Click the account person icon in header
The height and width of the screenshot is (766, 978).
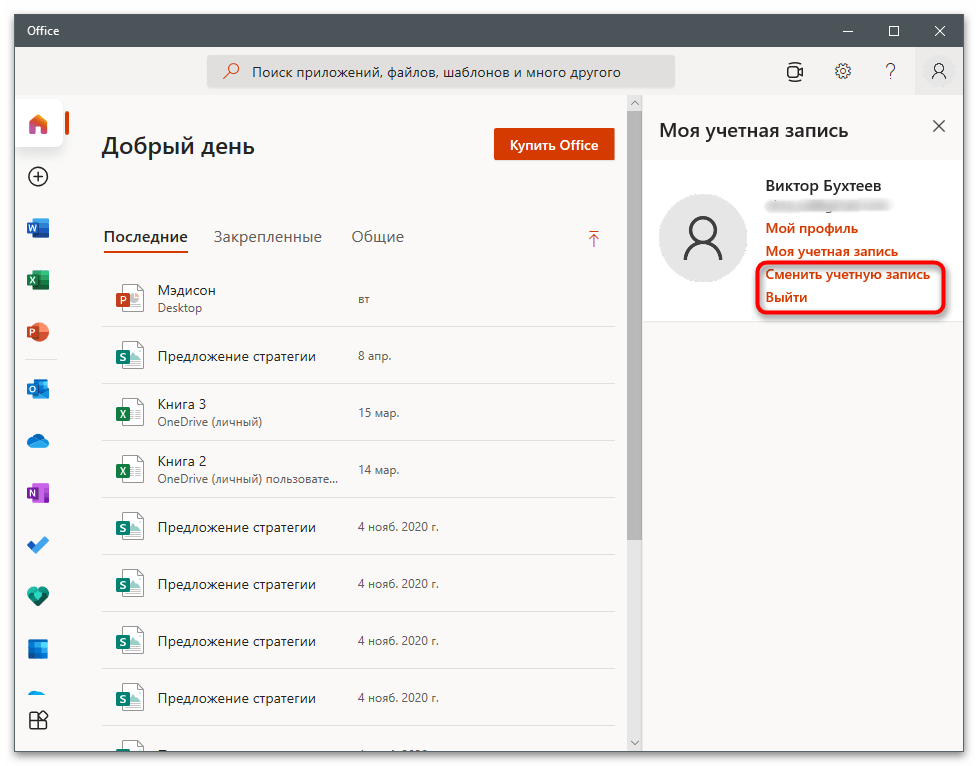[939, 71]
